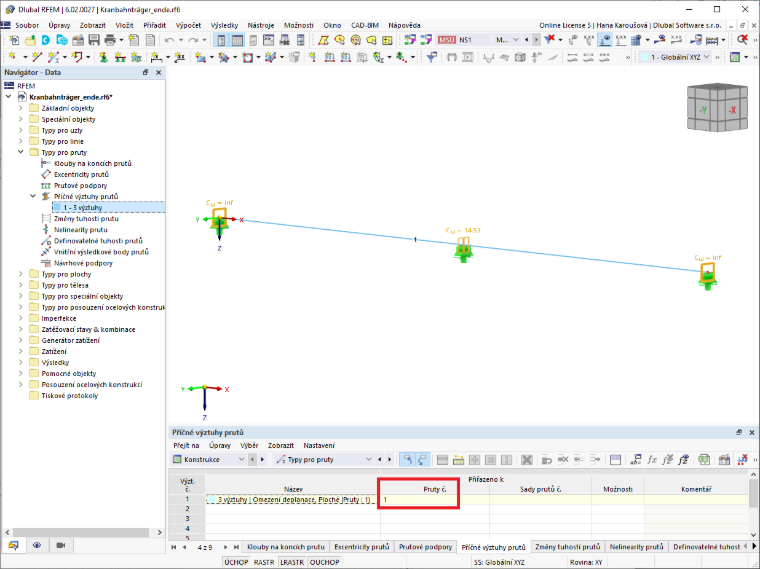Click the save diskette icon

(94, 40)
